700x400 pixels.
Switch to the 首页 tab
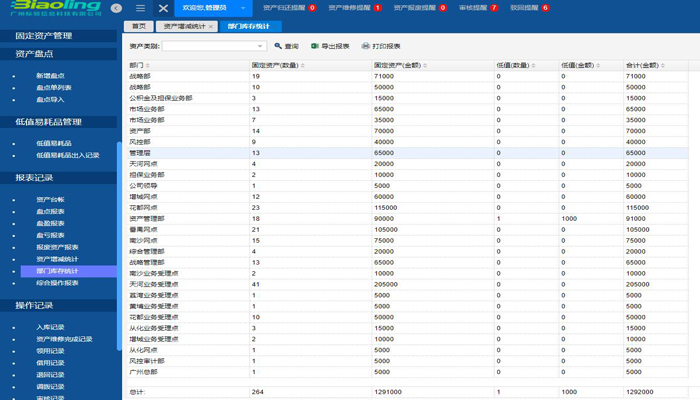[139, 26]
